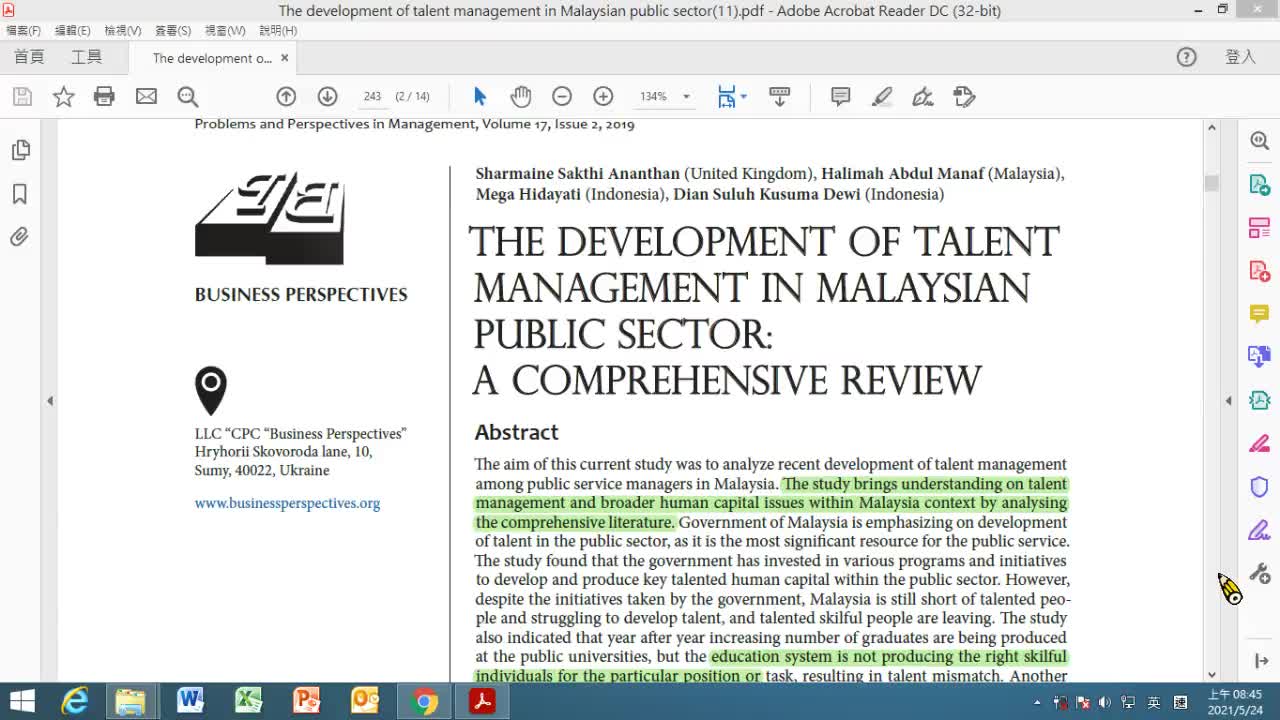The image size is (1280, 720).
Task: Open Outlook from the taskbar
Action: tap(365, 701)
